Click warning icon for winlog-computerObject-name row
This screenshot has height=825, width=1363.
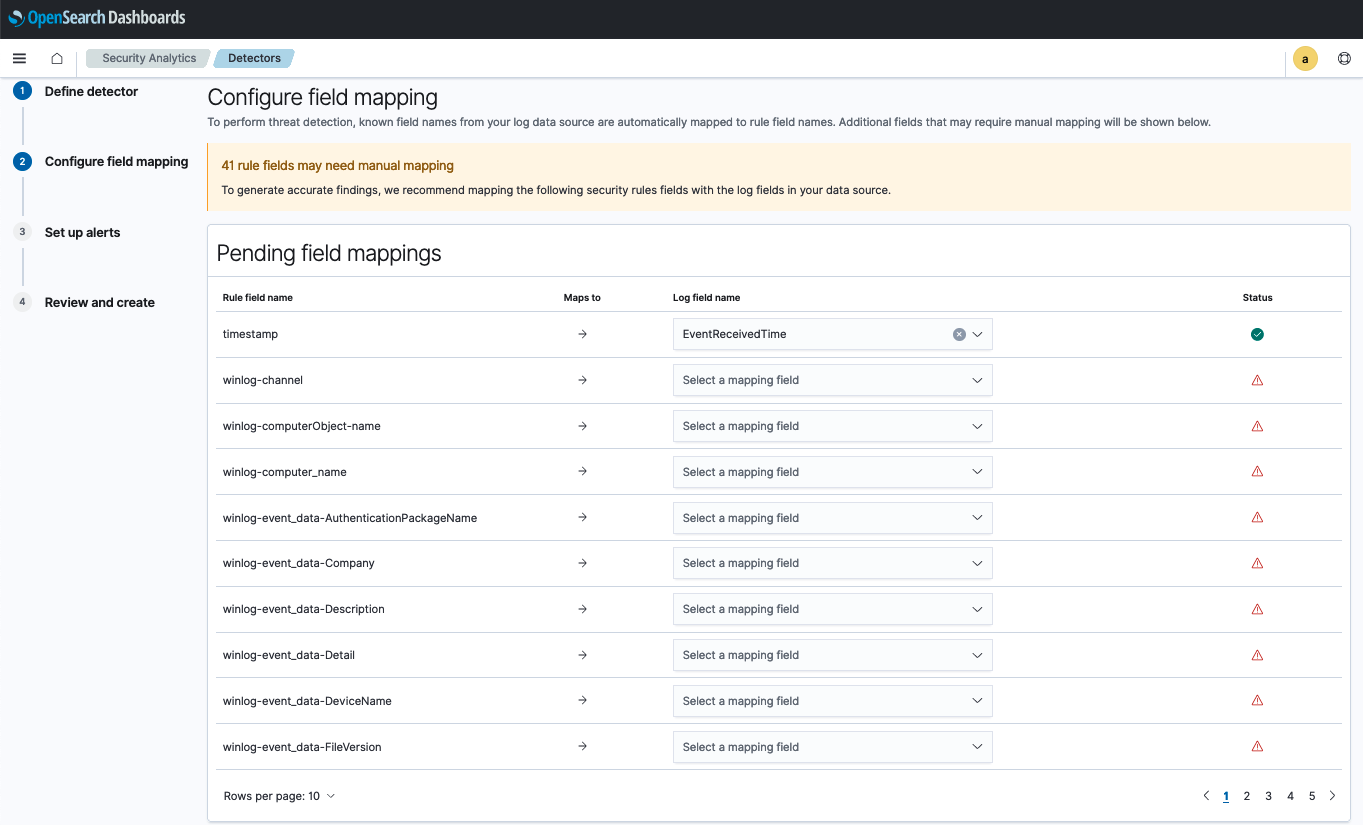click(1257, 426)
